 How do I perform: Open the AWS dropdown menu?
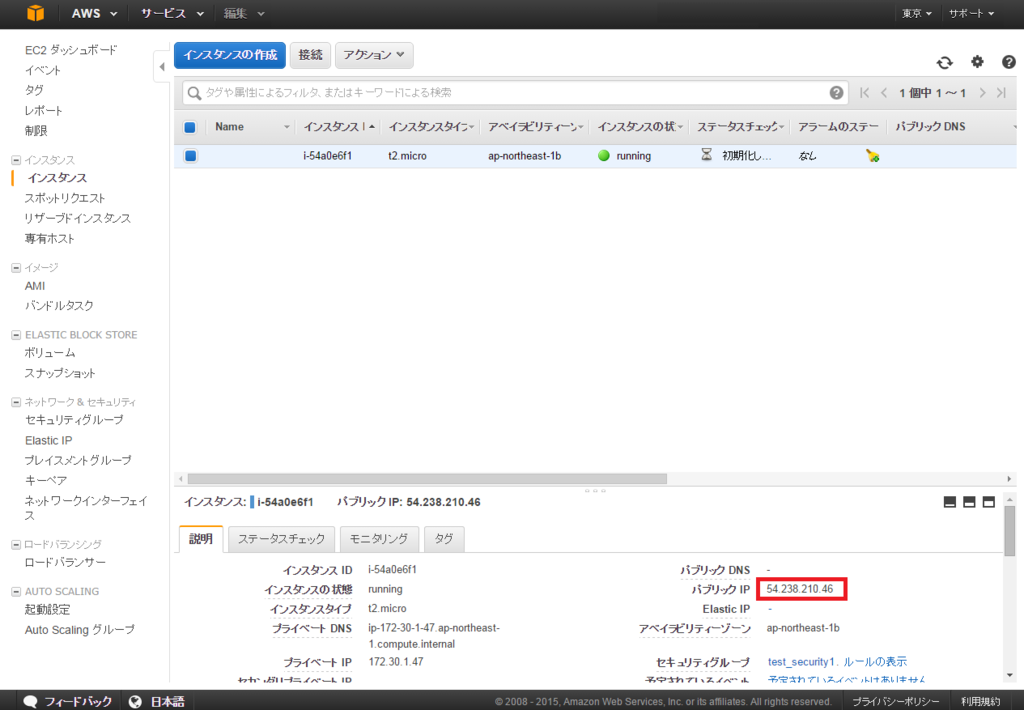coord(95,14)
